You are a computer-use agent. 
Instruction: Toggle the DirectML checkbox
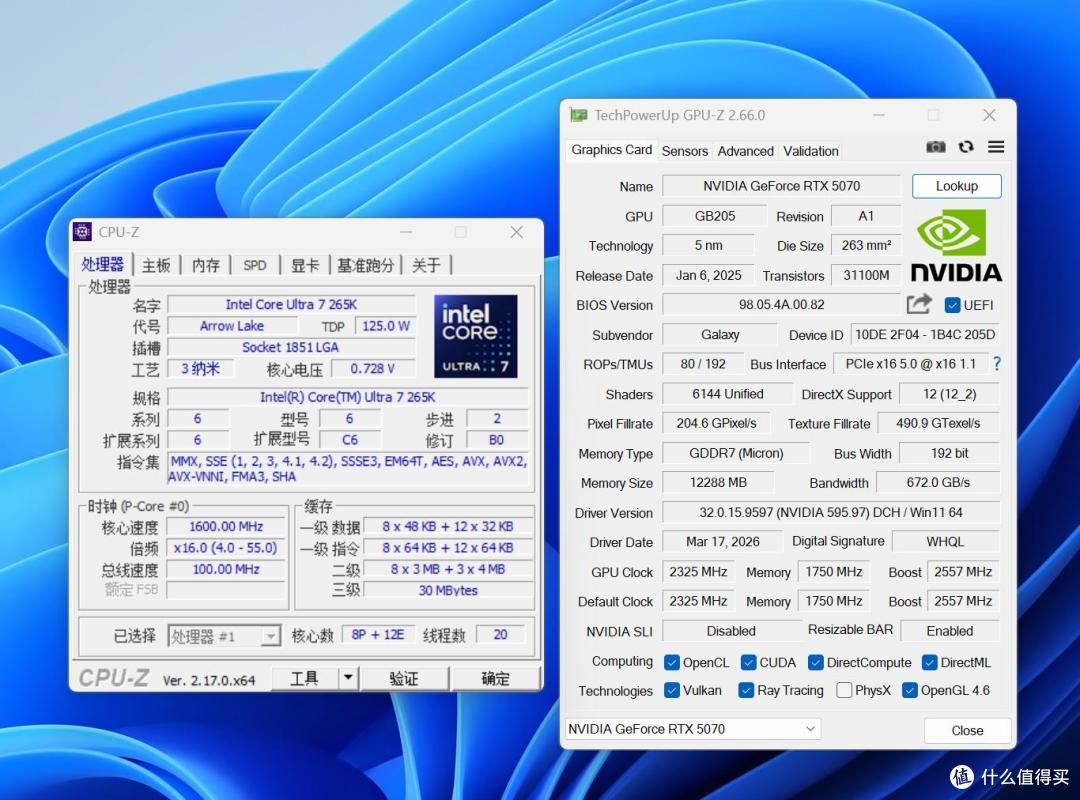[929, 662]
